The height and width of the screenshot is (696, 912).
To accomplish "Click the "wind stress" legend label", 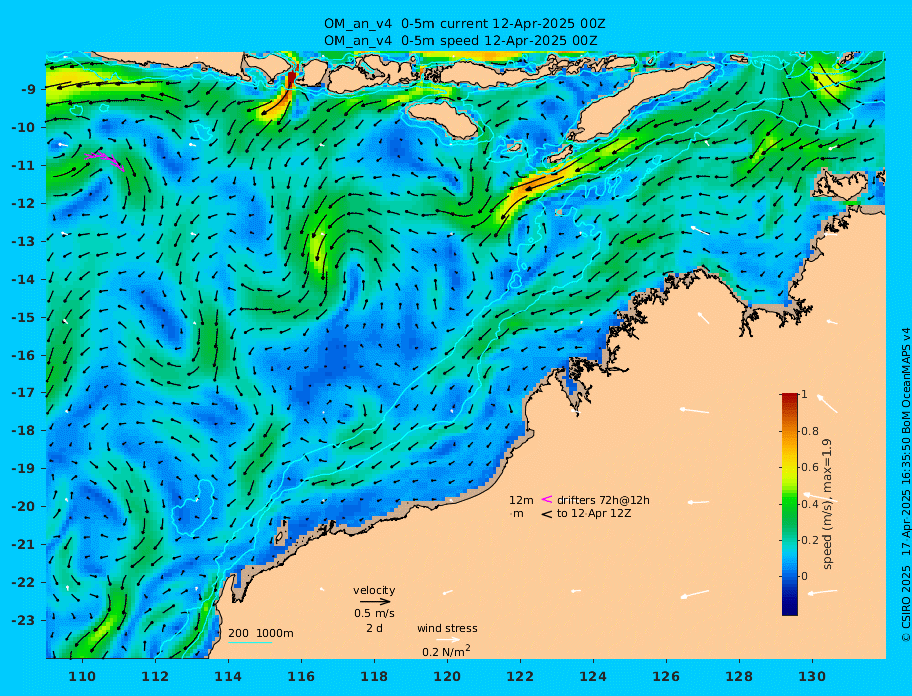I will 447,628.
